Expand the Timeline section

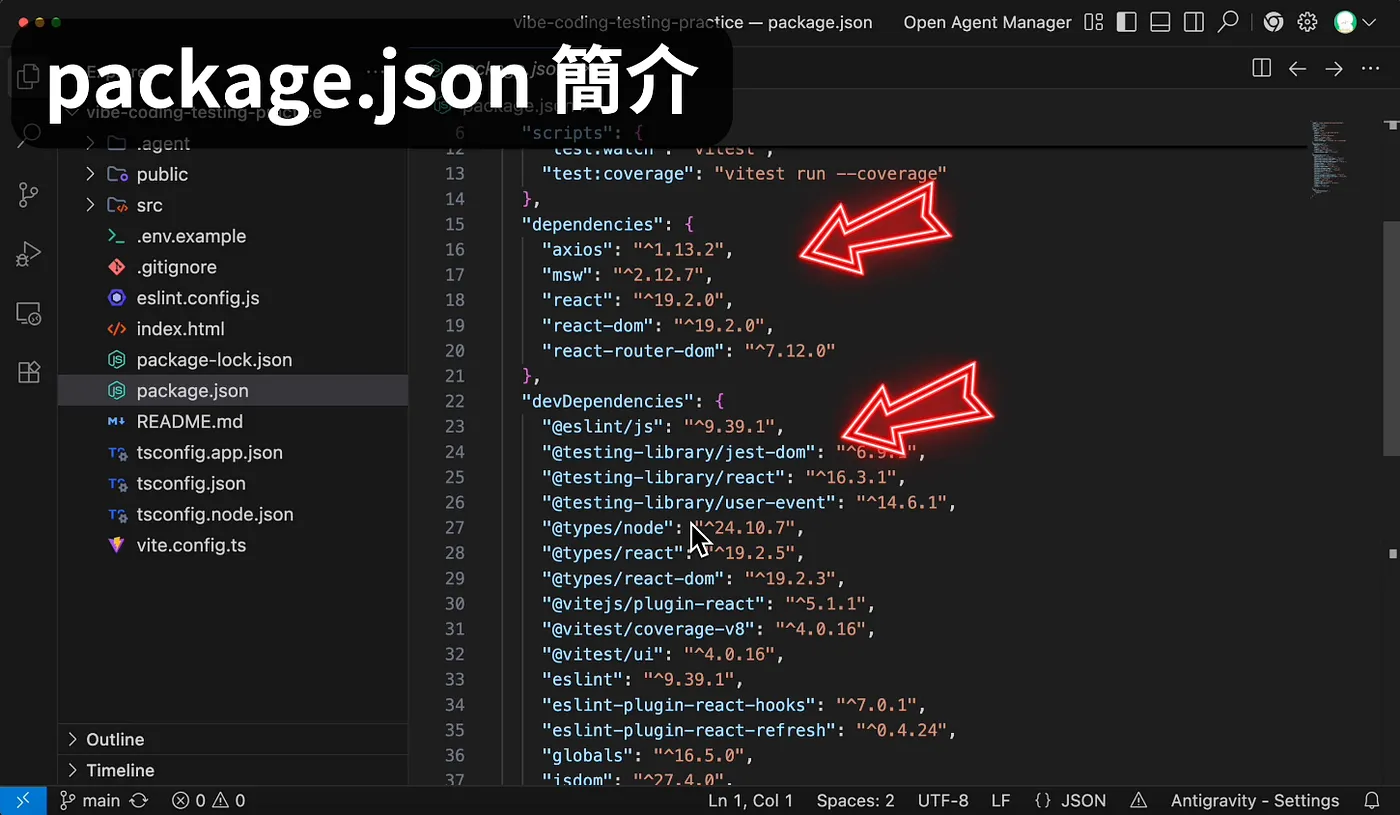[232, 770]
